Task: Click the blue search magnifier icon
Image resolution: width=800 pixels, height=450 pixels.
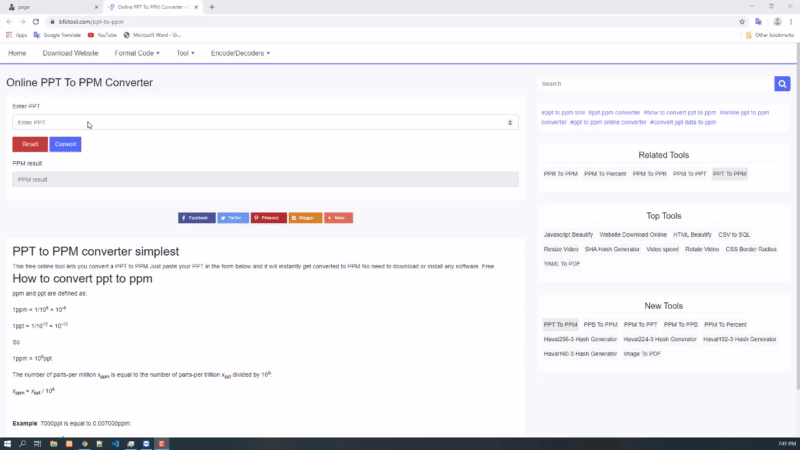Action: click(x=782, y=84)
